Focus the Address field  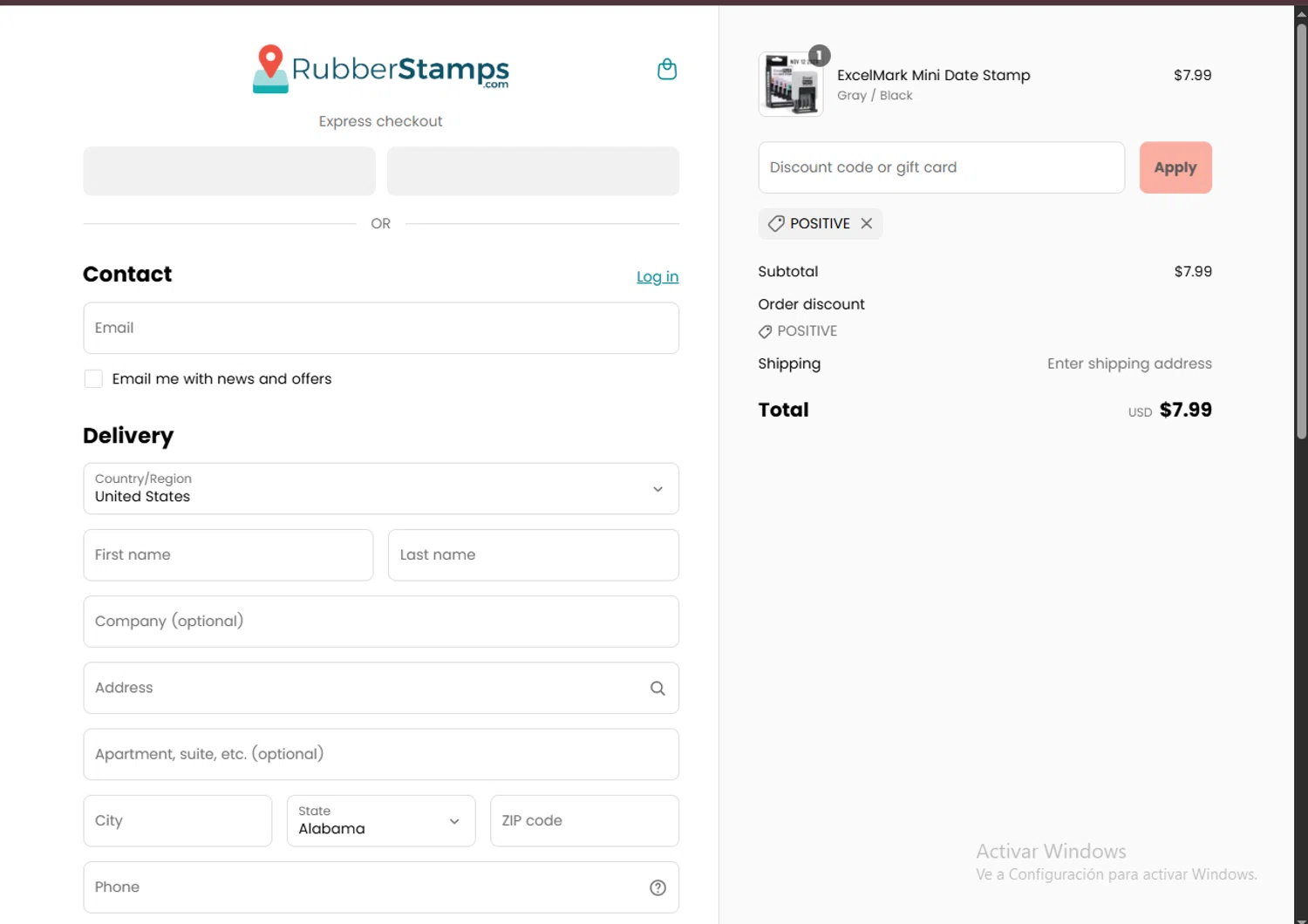point(381,688)
